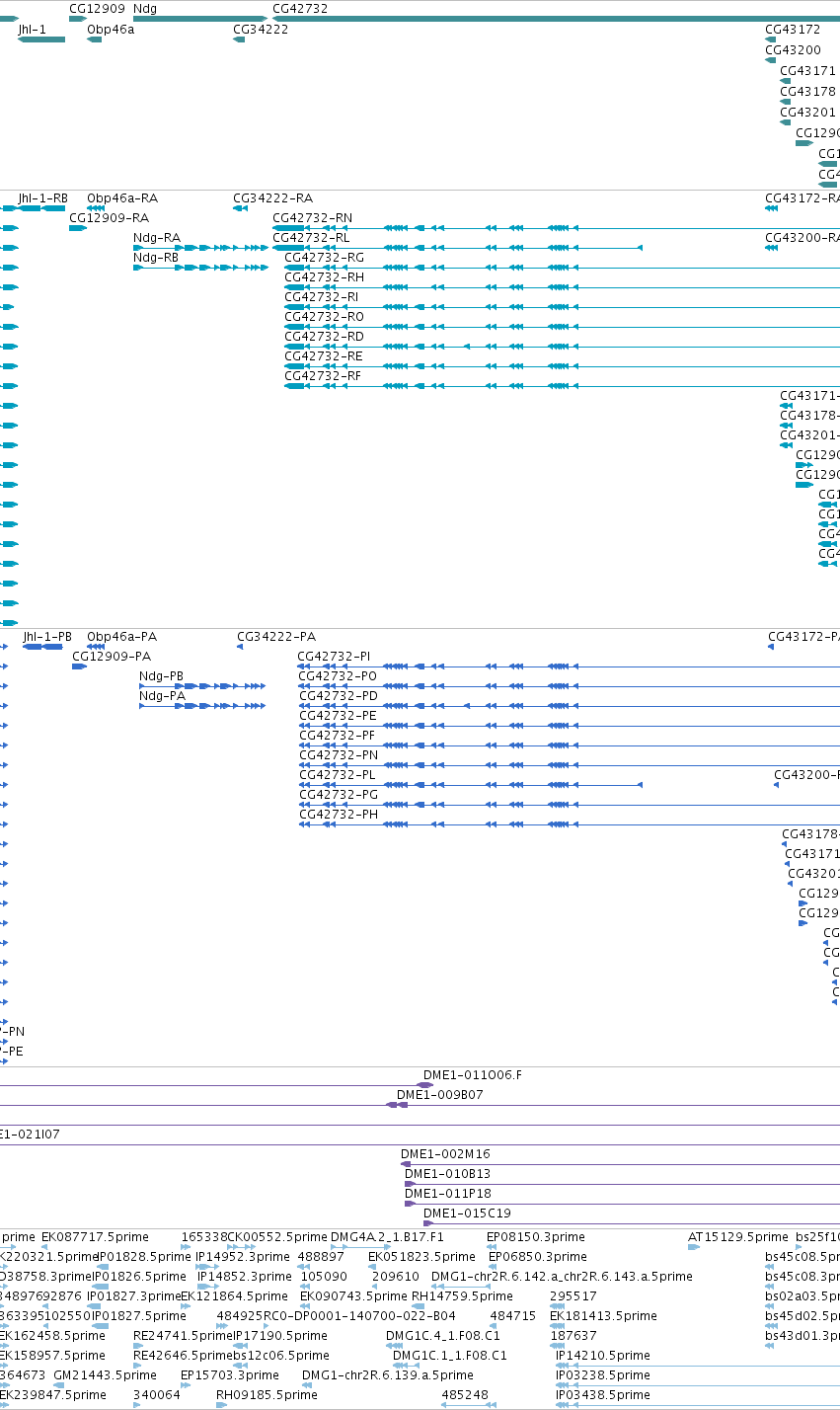
Task: Click CG34222-RA transcript label
Action: coord(272,198)
